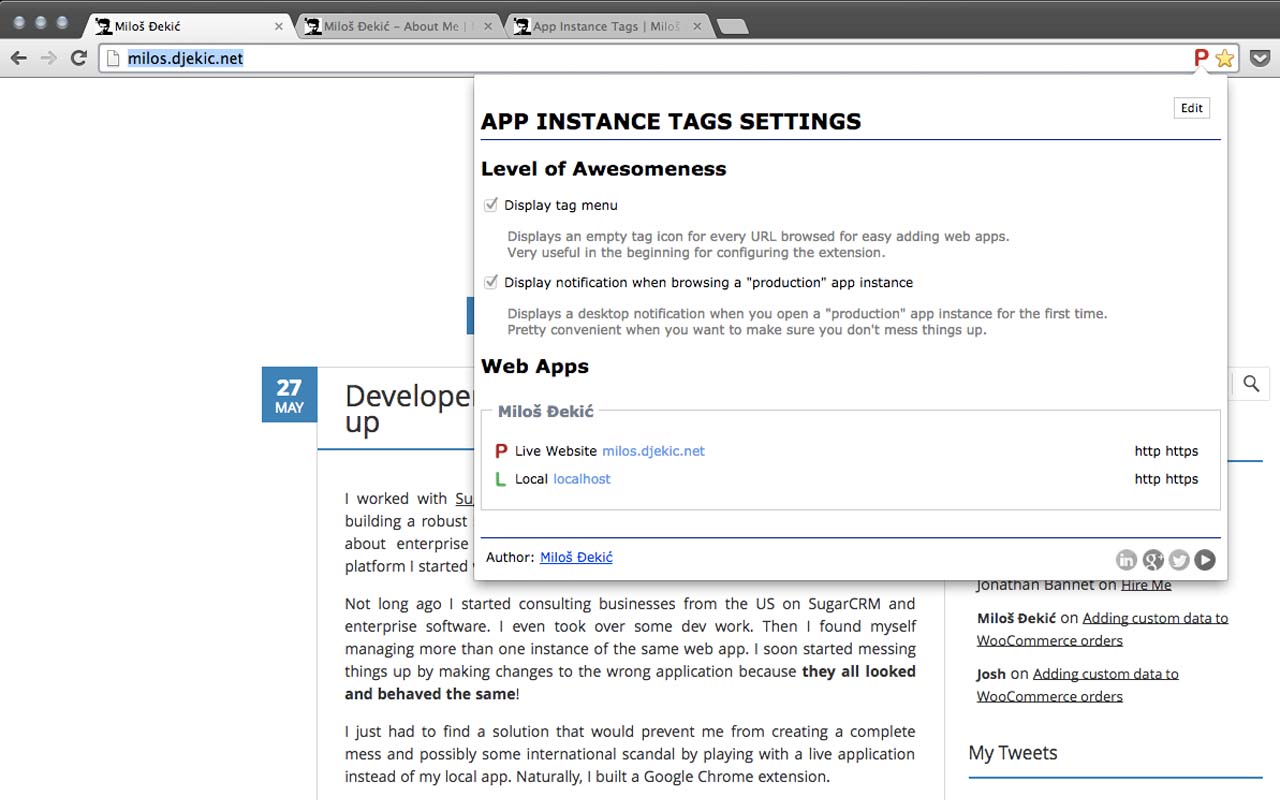Open the Pocket extension icon
This screenshot has width=1280, height=800.
1260,58
